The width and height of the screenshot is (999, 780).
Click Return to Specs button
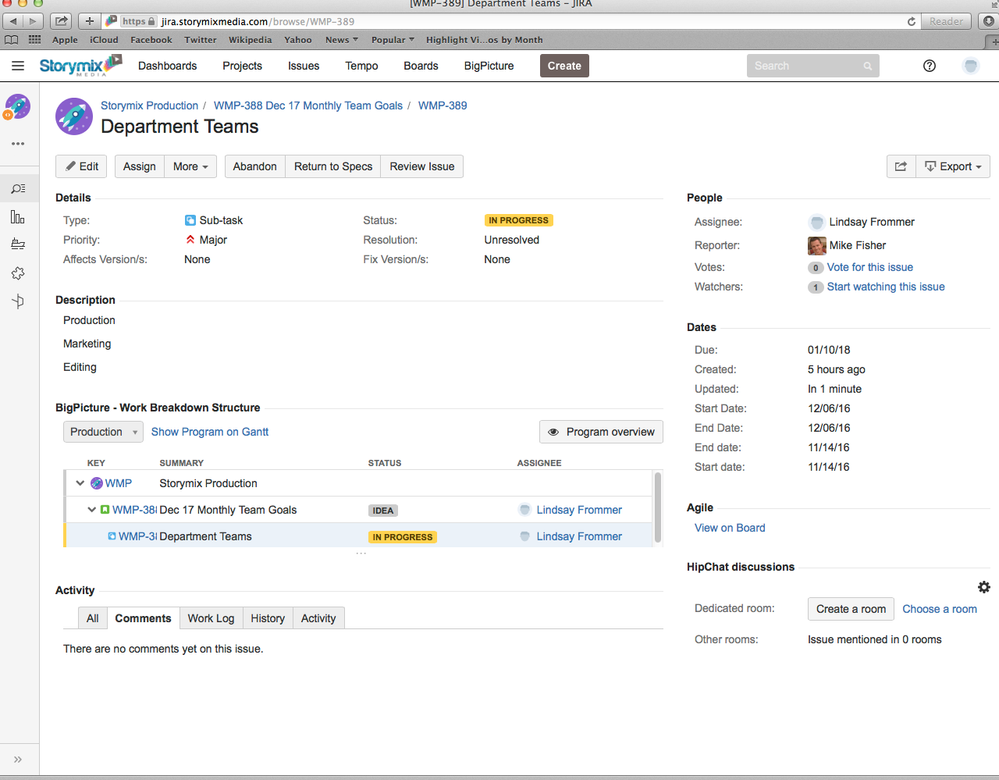pos(333,166)
